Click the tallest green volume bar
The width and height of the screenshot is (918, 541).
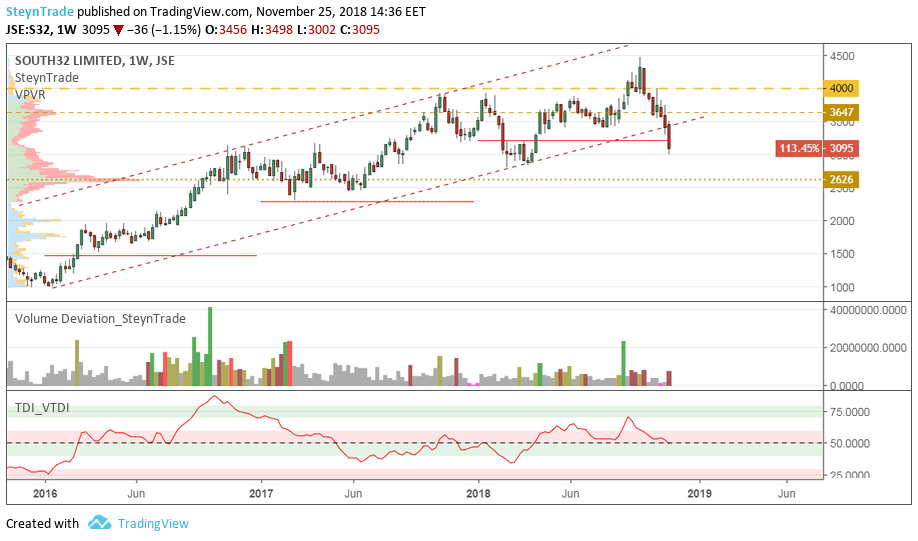coord(210,346)
